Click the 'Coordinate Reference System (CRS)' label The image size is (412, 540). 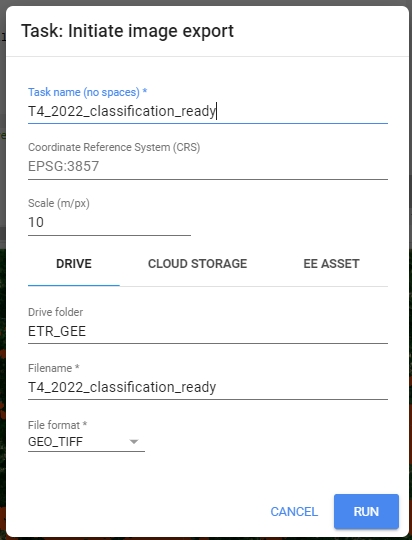pos(114,147)
